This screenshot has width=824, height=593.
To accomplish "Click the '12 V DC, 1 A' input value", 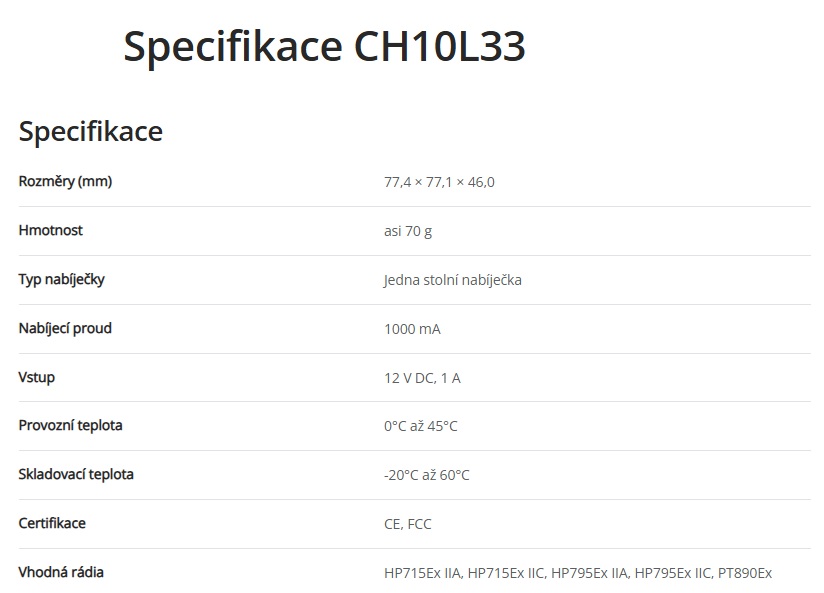I will (422, 378).
